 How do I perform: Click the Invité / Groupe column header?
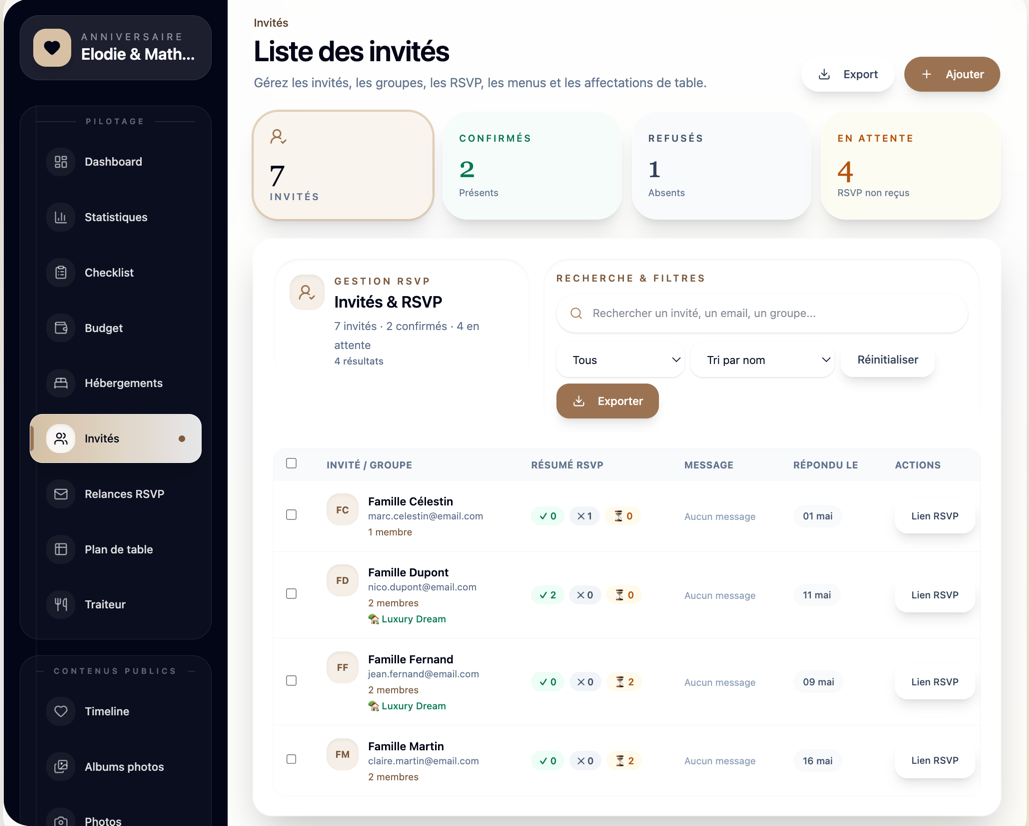369,465
